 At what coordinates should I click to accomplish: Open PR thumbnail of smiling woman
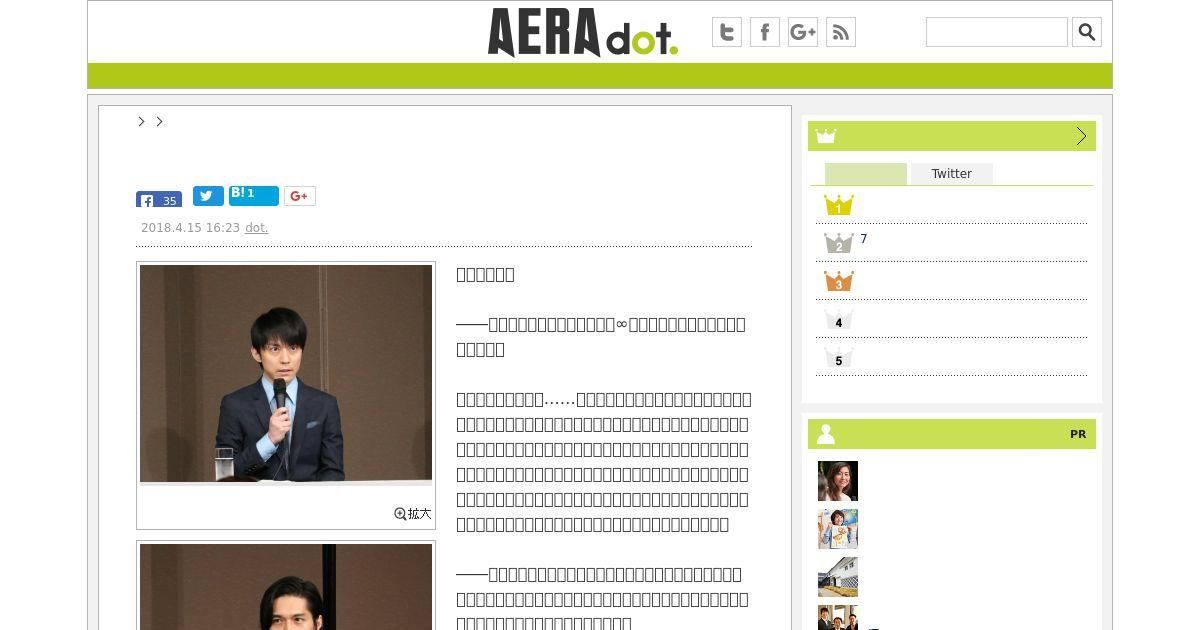838,481
